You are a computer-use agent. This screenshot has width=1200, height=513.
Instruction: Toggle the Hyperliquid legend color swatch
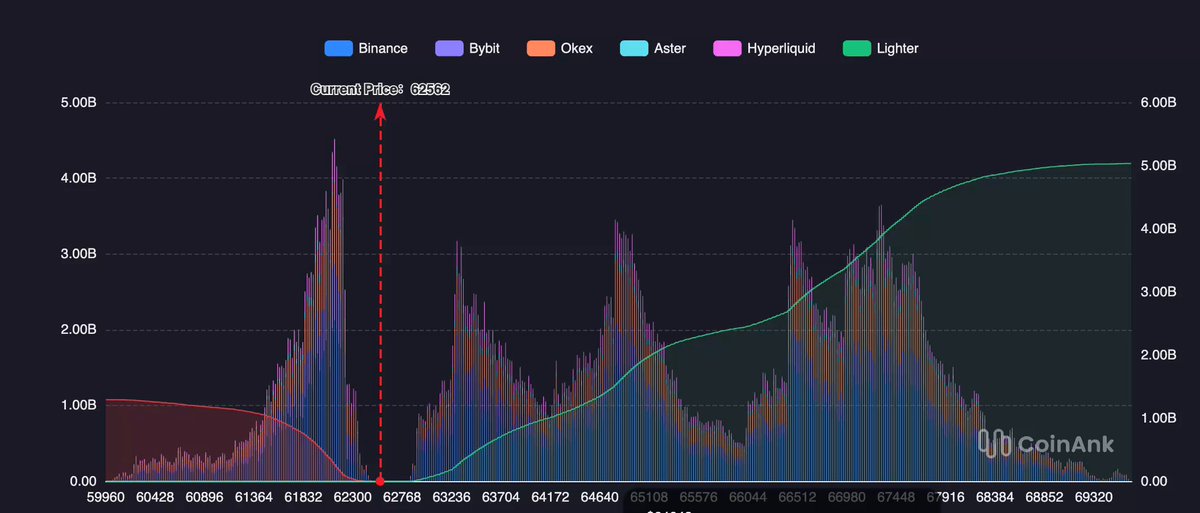pos(726,48)
